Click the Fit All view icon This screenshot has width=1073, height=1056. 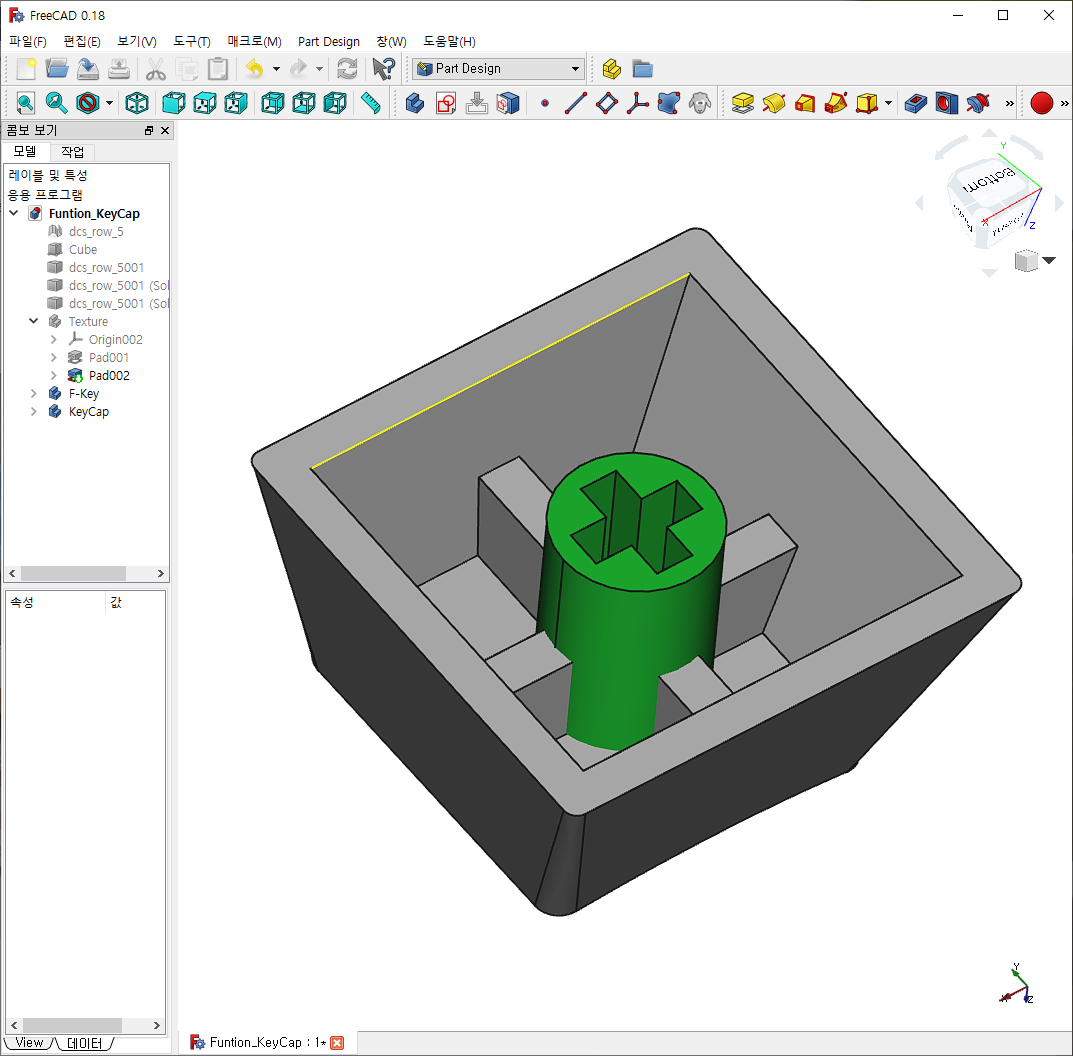pos(25,103)
